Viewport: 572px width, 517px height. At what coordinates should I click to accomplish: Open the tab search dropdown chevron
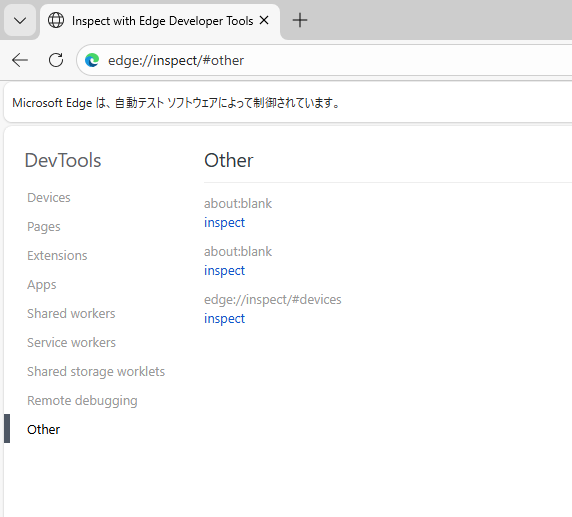tap(20, 20)
